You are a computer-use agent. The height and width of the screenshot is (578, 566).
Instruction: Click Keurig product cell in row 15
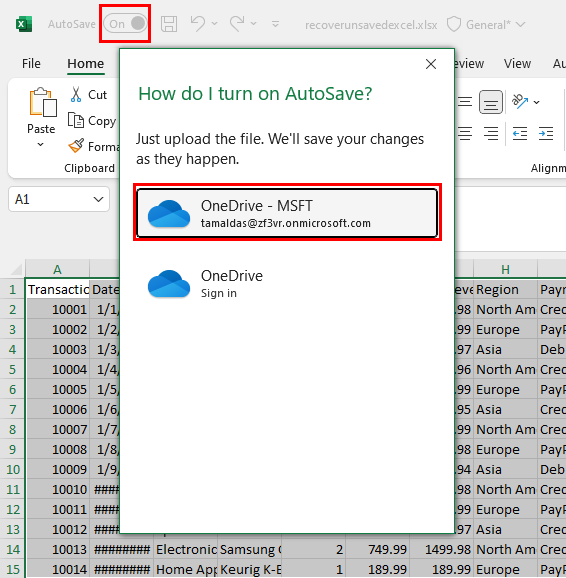tap(250, 569)
